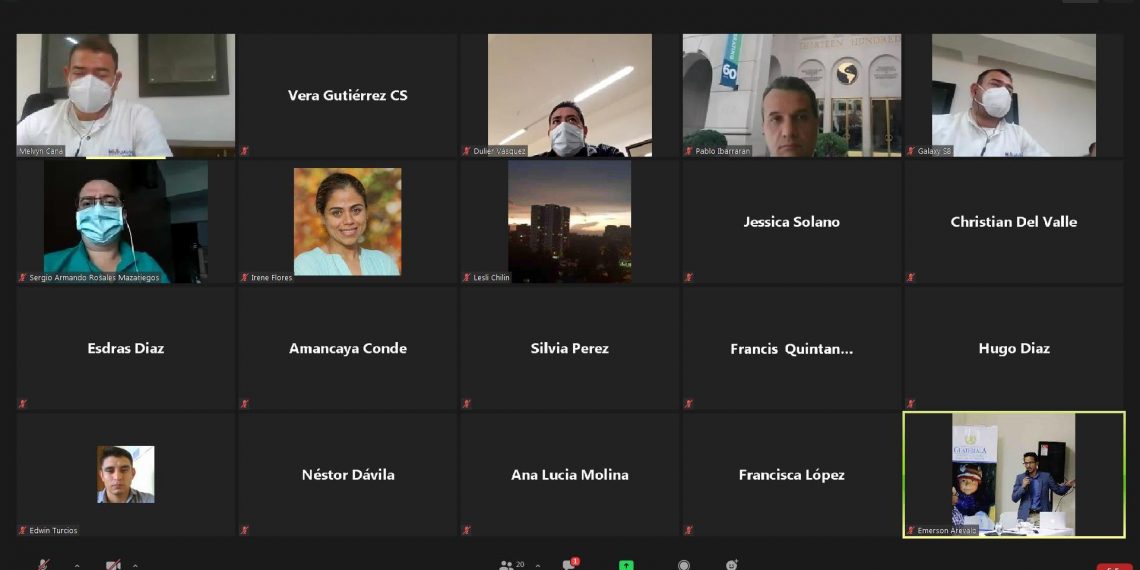This screenshot has height=570, width=1140.
Task: Open Chat with the unread badge
Action: (570, 565)
